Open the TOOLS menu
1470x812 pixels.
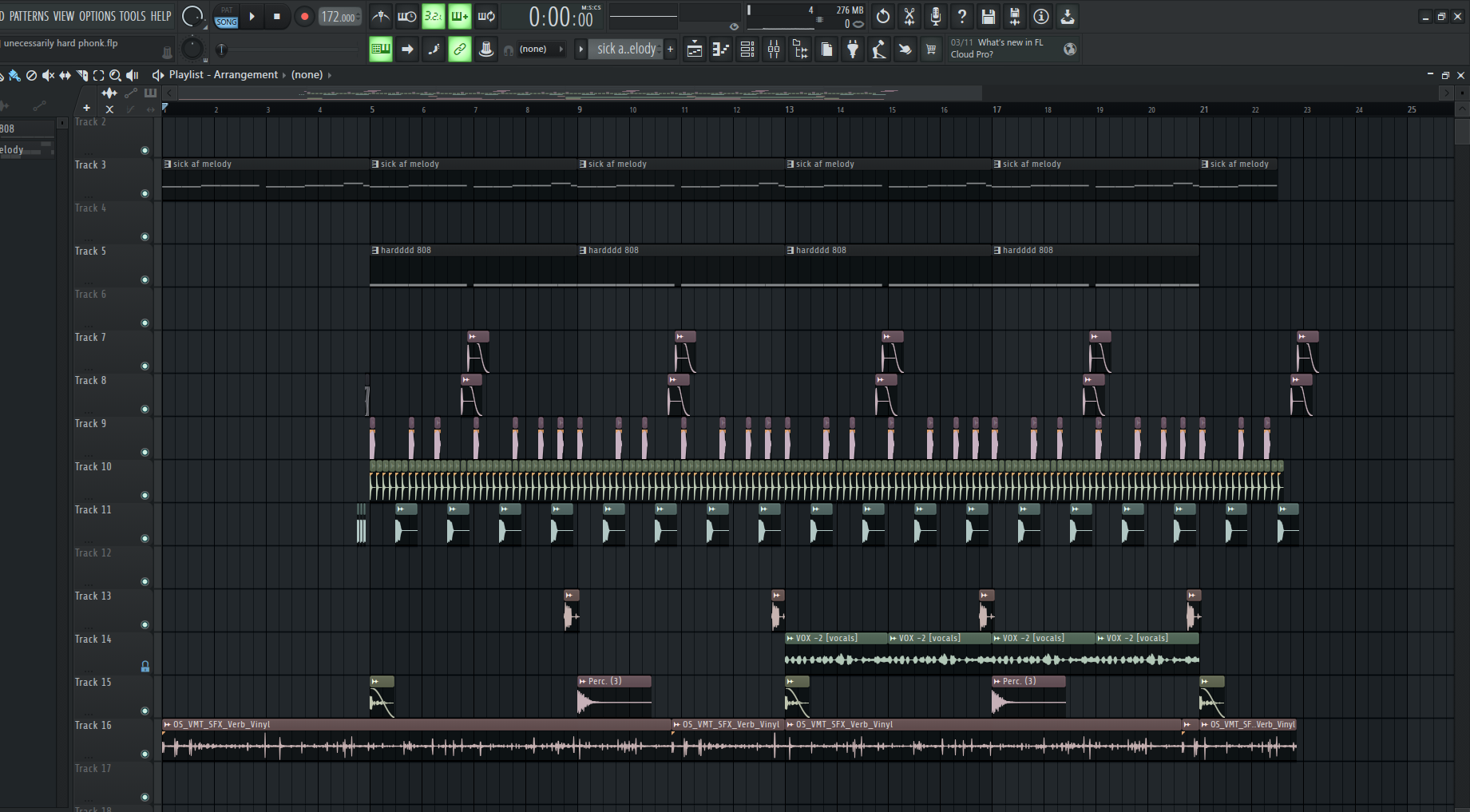[x=133, y=16]
